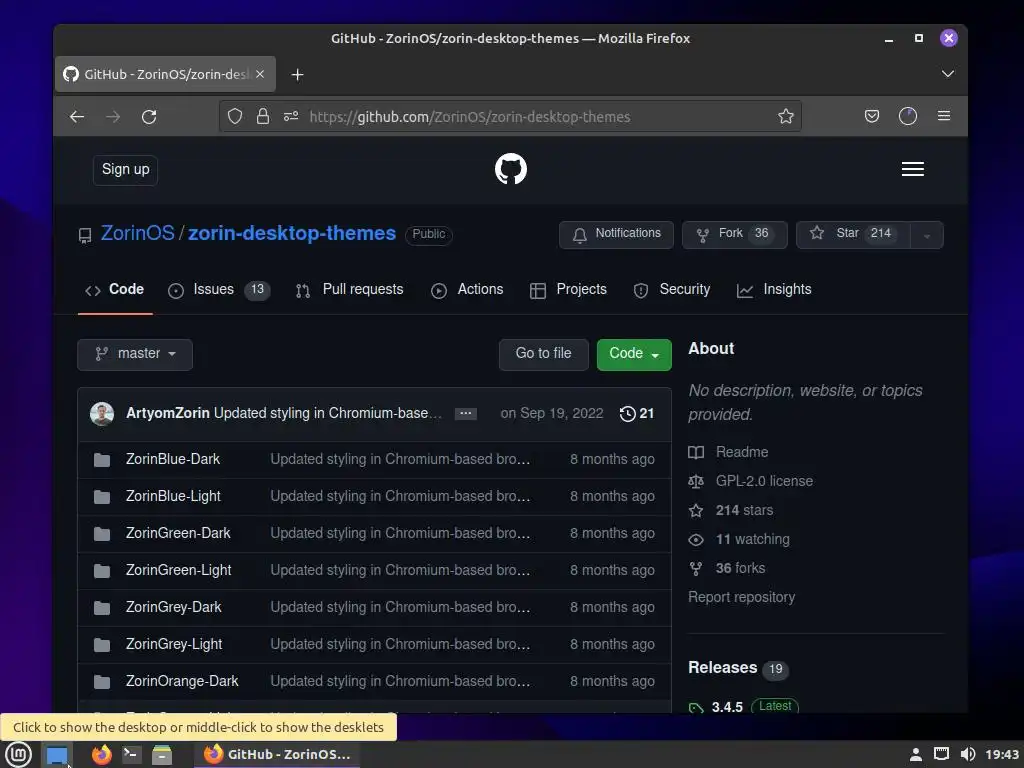Reload the page in Firefox
This screenshot has height=768, width=1024.
pyautogui.click(x=149, y=117)
